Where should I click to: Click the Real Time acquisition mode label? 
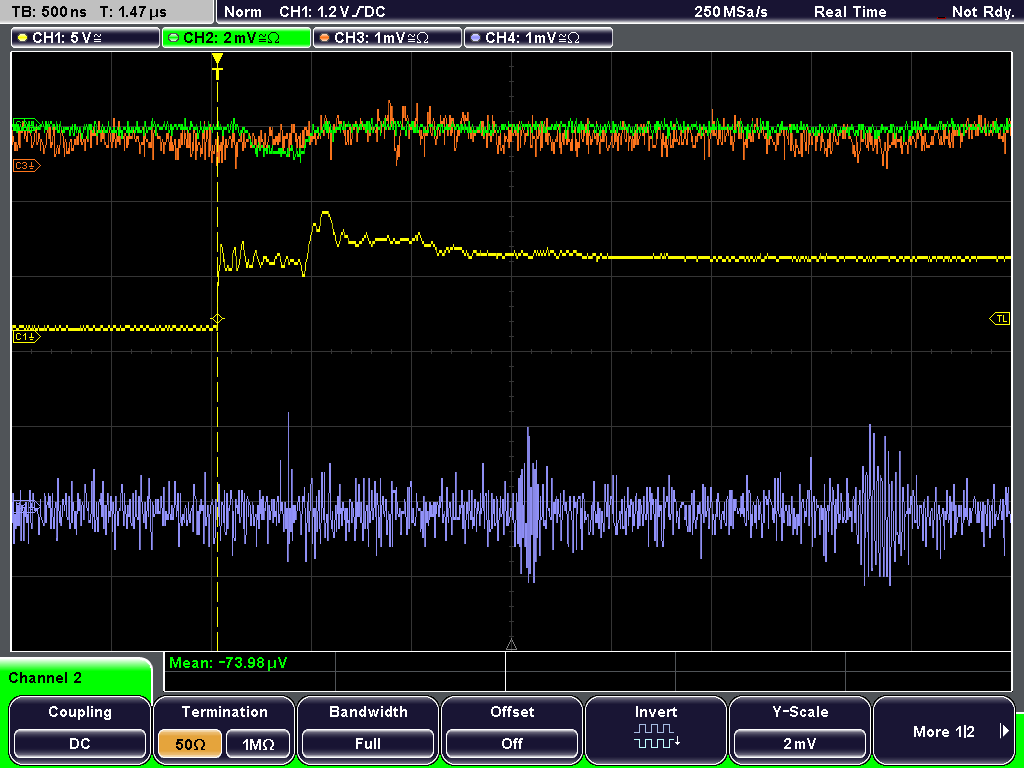(850, 12)
